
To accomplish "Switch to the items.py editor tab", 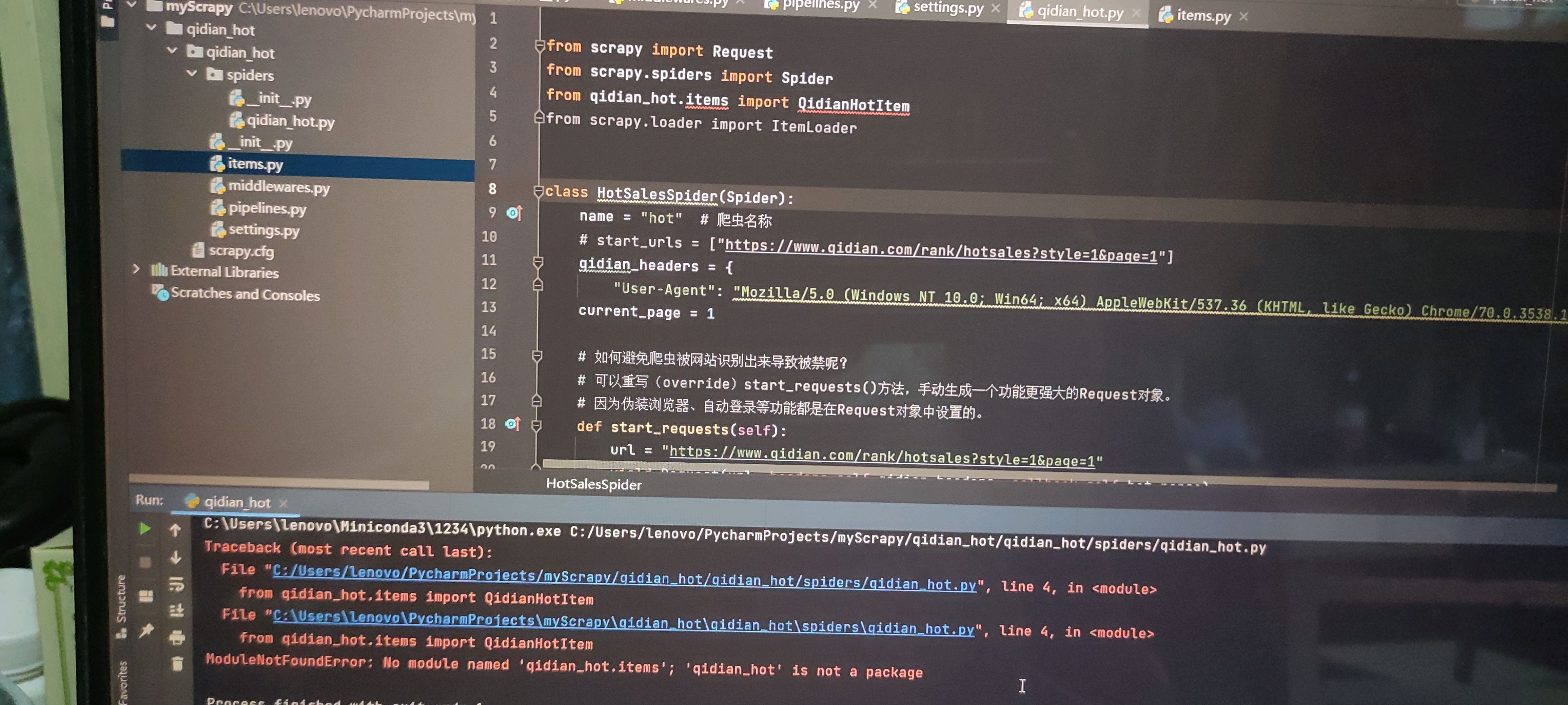I will (1203, 16).
